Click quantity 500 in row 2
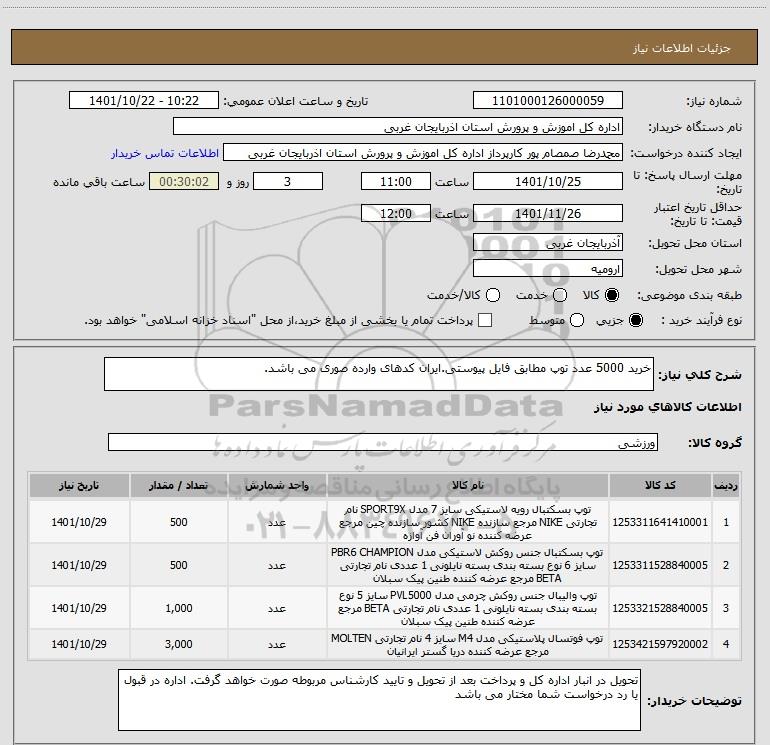This screenshot has width=770, height=745. (x=178, y=565)
